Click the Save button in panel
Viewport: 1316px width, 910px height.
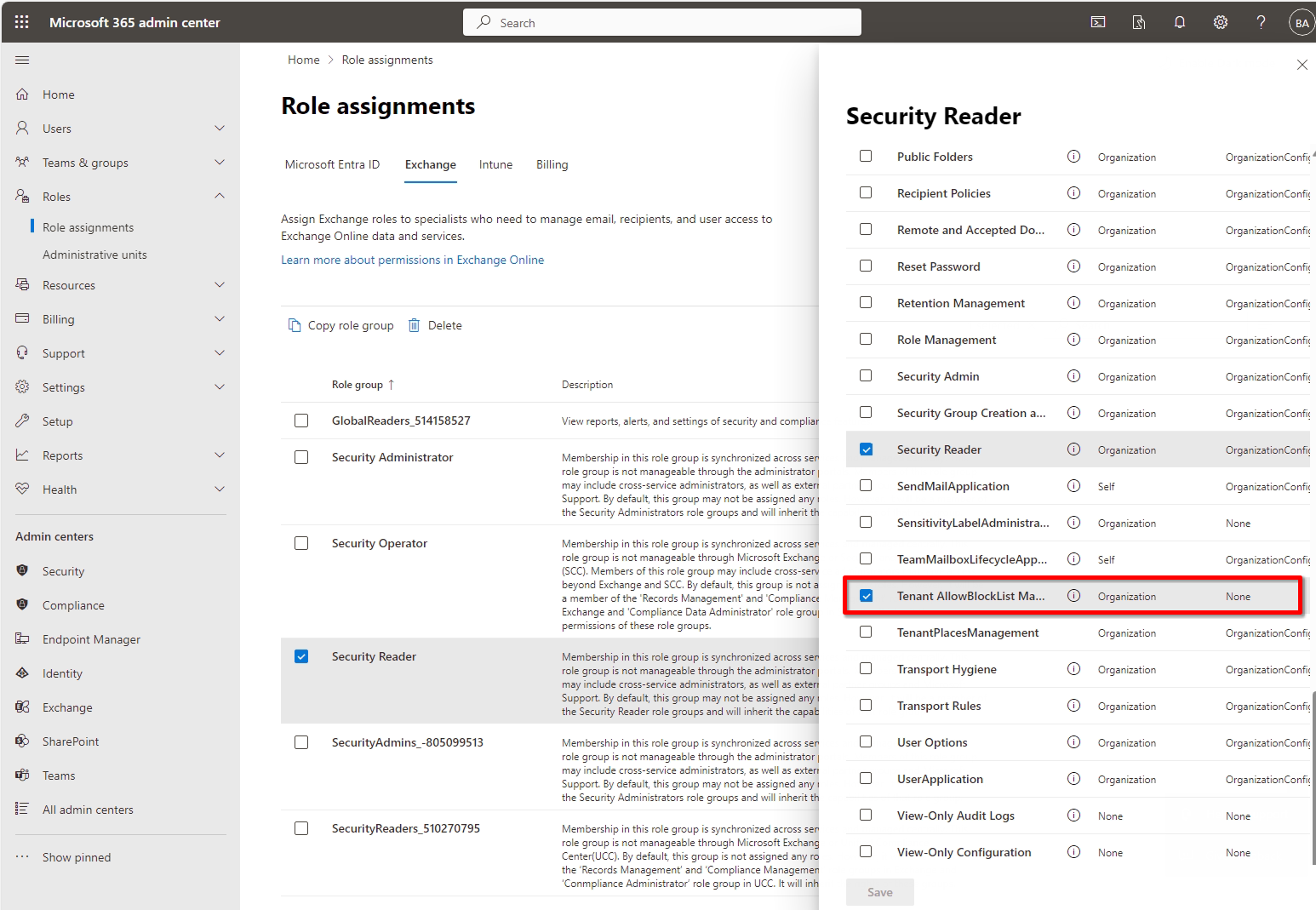point(880,892)
